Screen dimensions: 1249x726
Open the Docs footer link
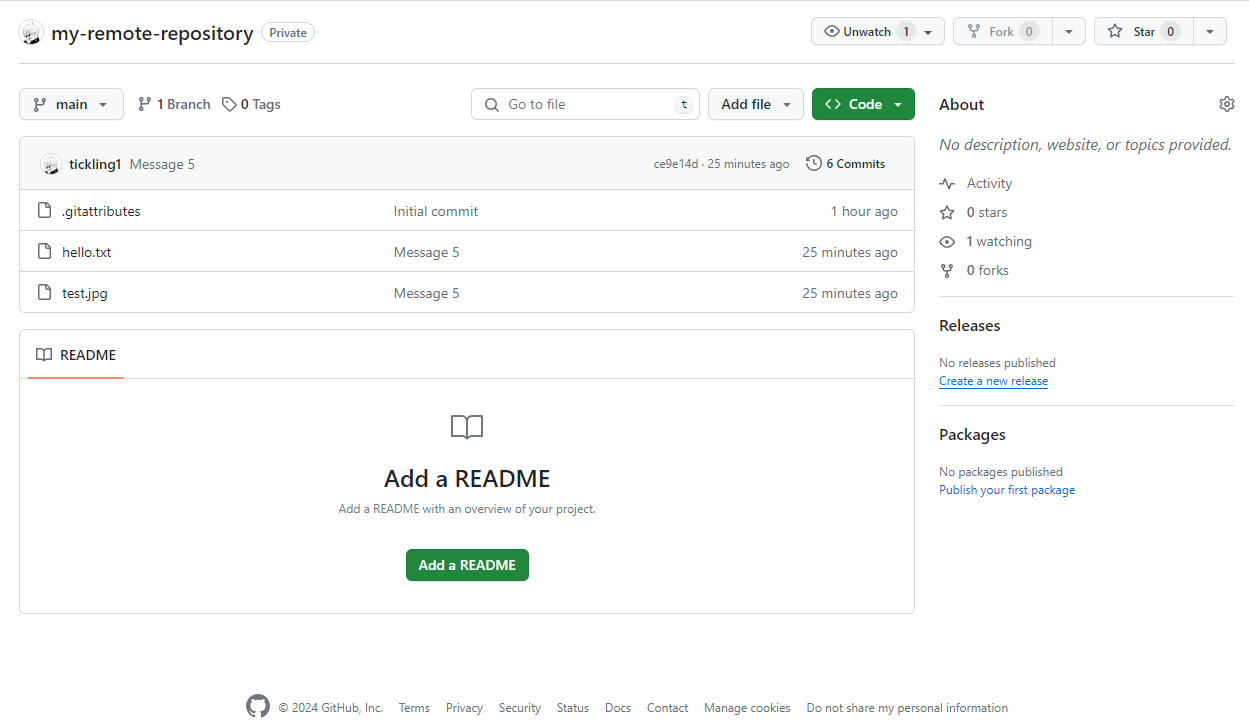point(618,708)
